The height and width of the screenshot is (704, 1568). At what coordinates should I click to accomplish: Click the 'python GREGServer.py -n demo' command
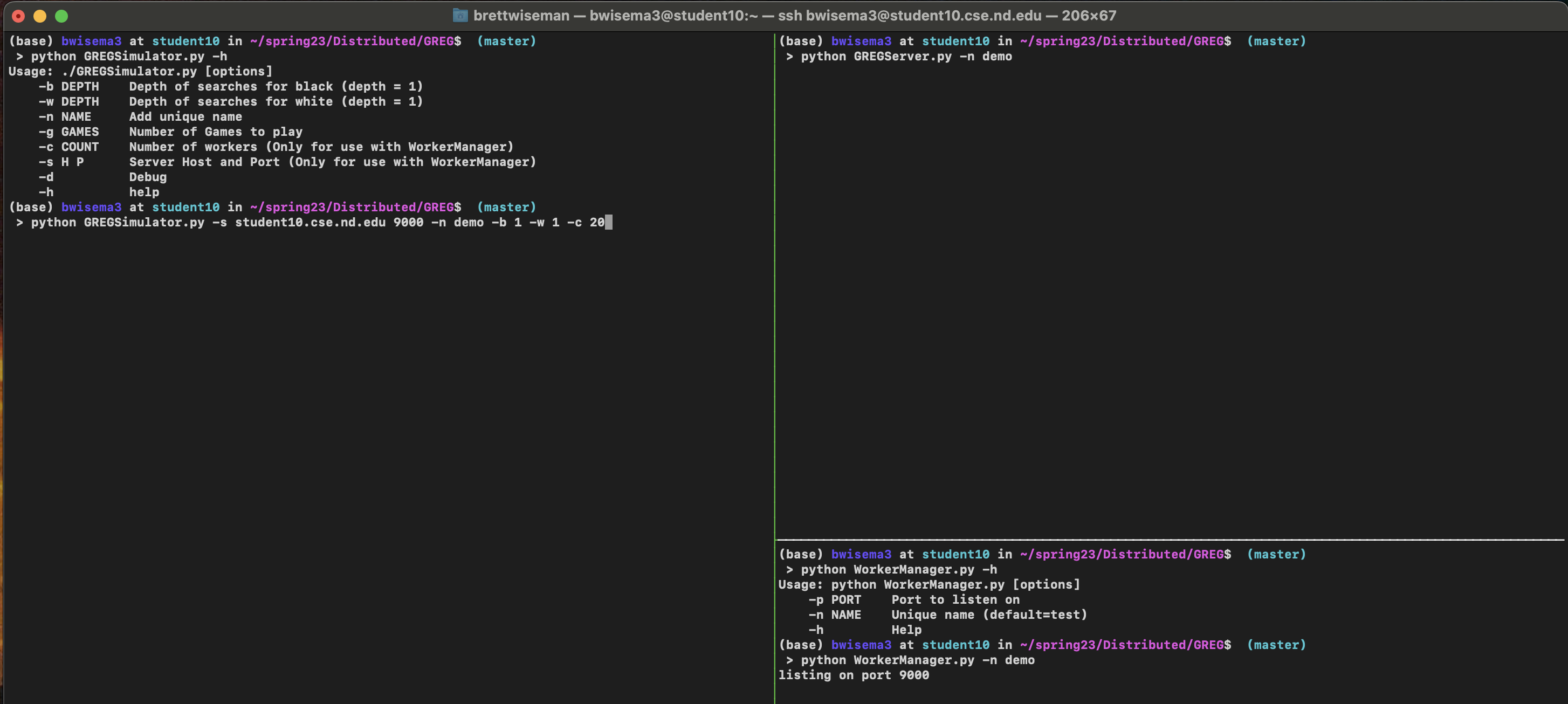[906, 56]
